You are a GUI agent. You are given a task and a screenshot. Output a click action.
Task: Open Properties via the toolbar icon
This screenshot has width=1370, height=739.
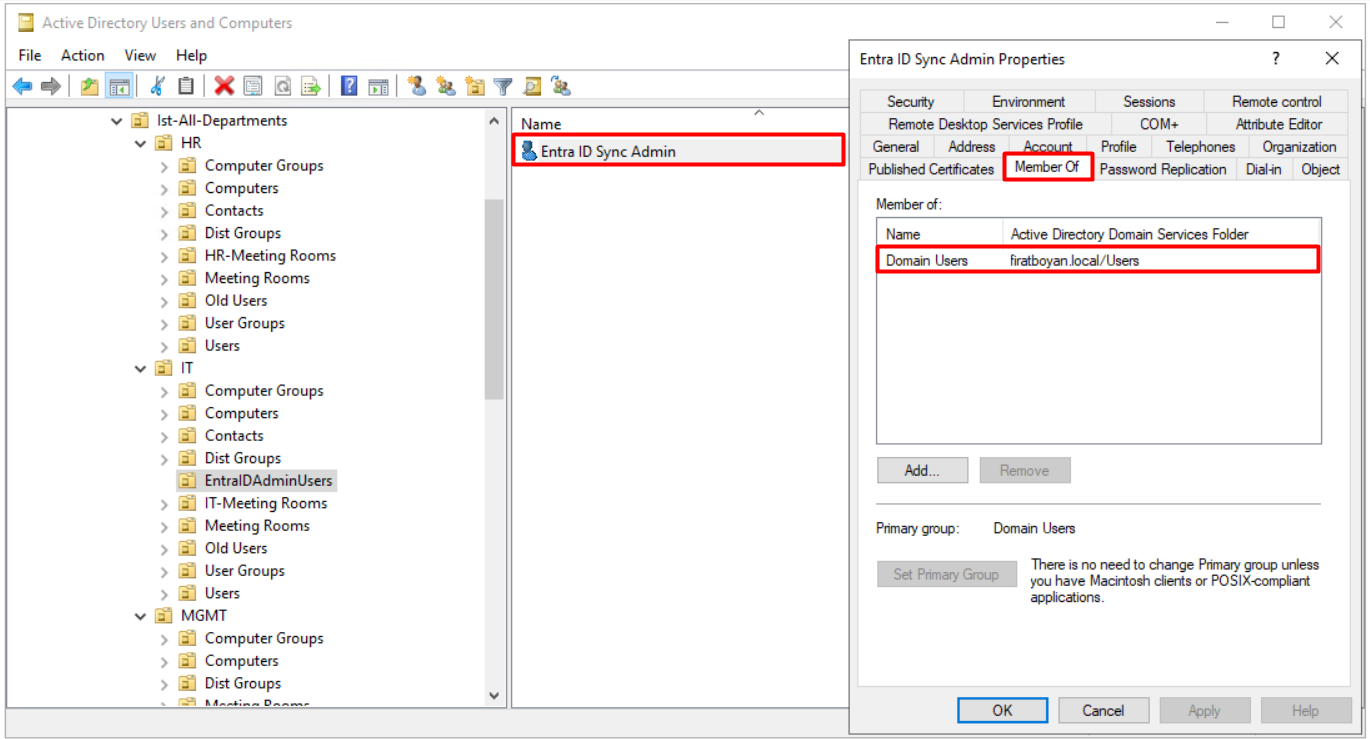[x=253, y=87]
